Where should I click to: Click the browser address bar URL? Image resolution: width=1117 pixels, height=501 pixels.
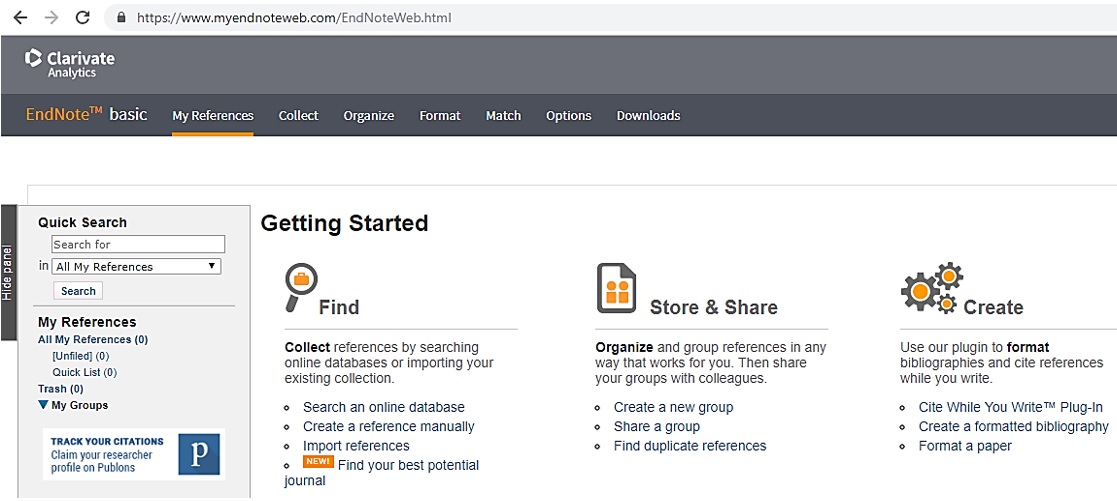[293, 18]
